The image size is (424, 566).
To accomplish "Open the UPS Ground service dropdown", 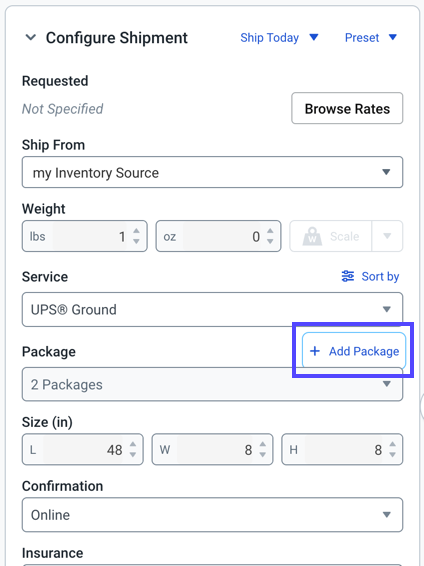I will click(x=212, y=310).
